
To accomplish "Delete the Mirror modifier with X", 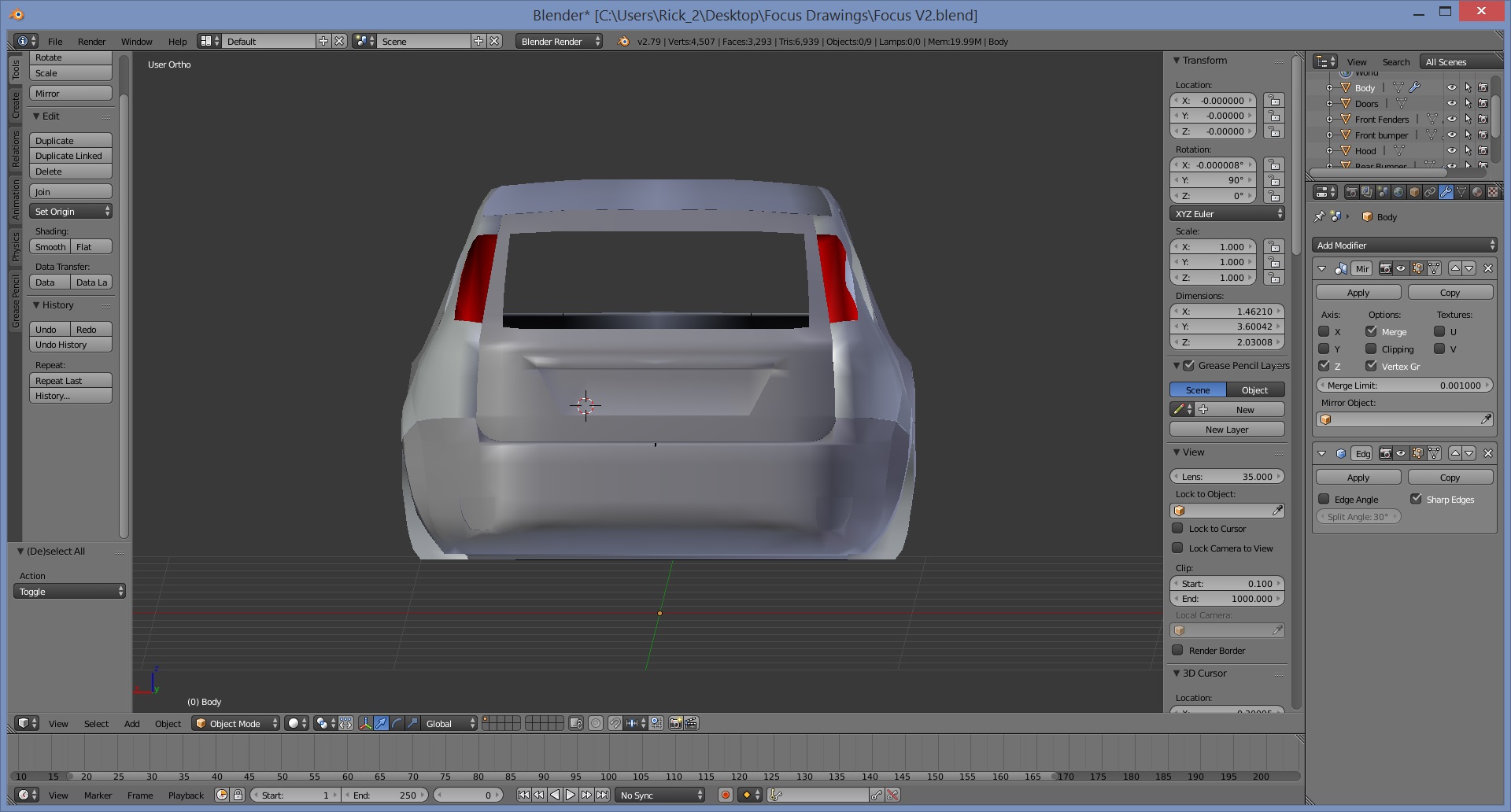I will [x=1488, y=268].
